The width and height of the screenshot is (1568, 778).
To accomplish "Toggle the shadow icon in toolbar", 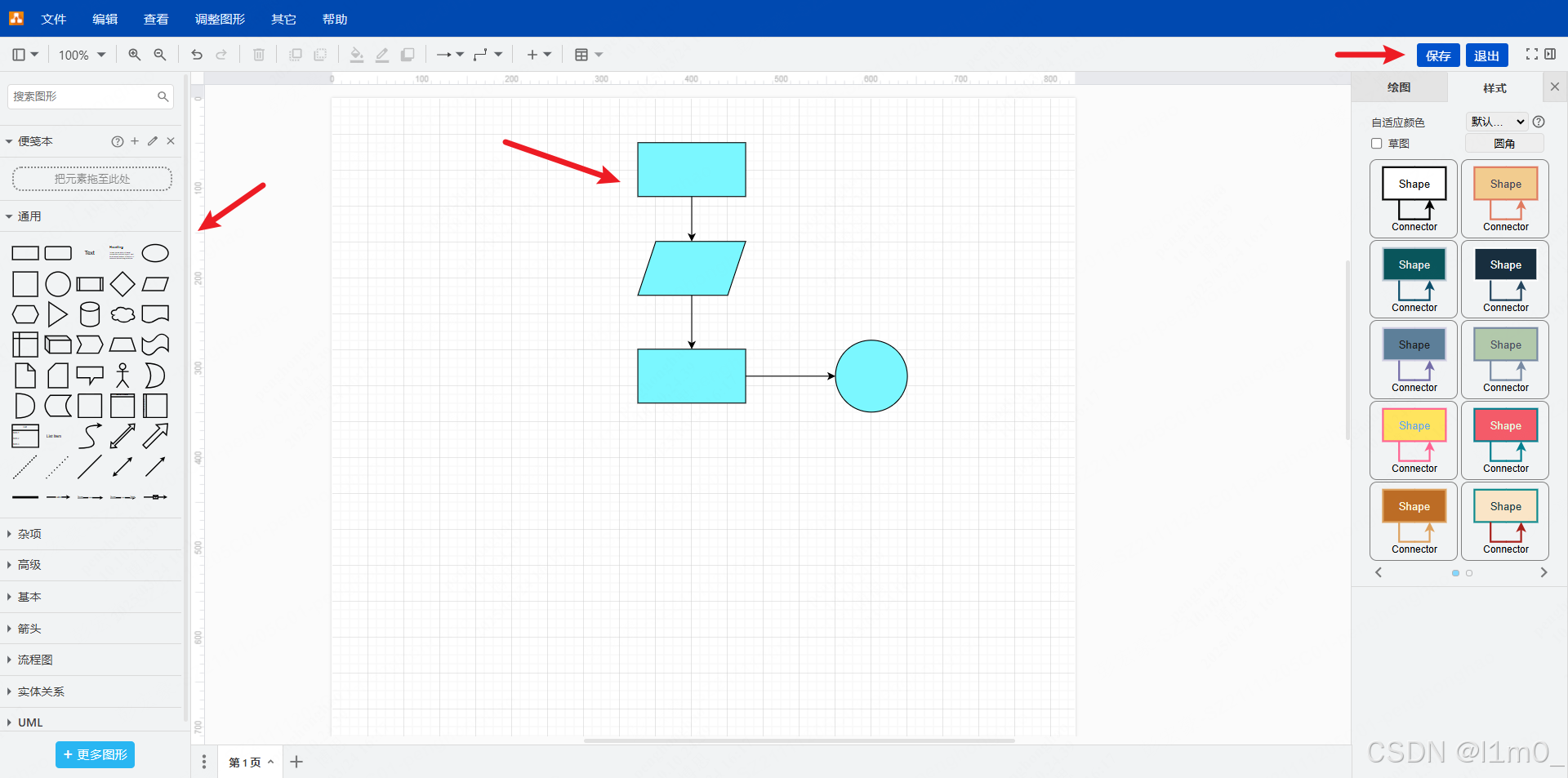I will click(x=407, y=55).
